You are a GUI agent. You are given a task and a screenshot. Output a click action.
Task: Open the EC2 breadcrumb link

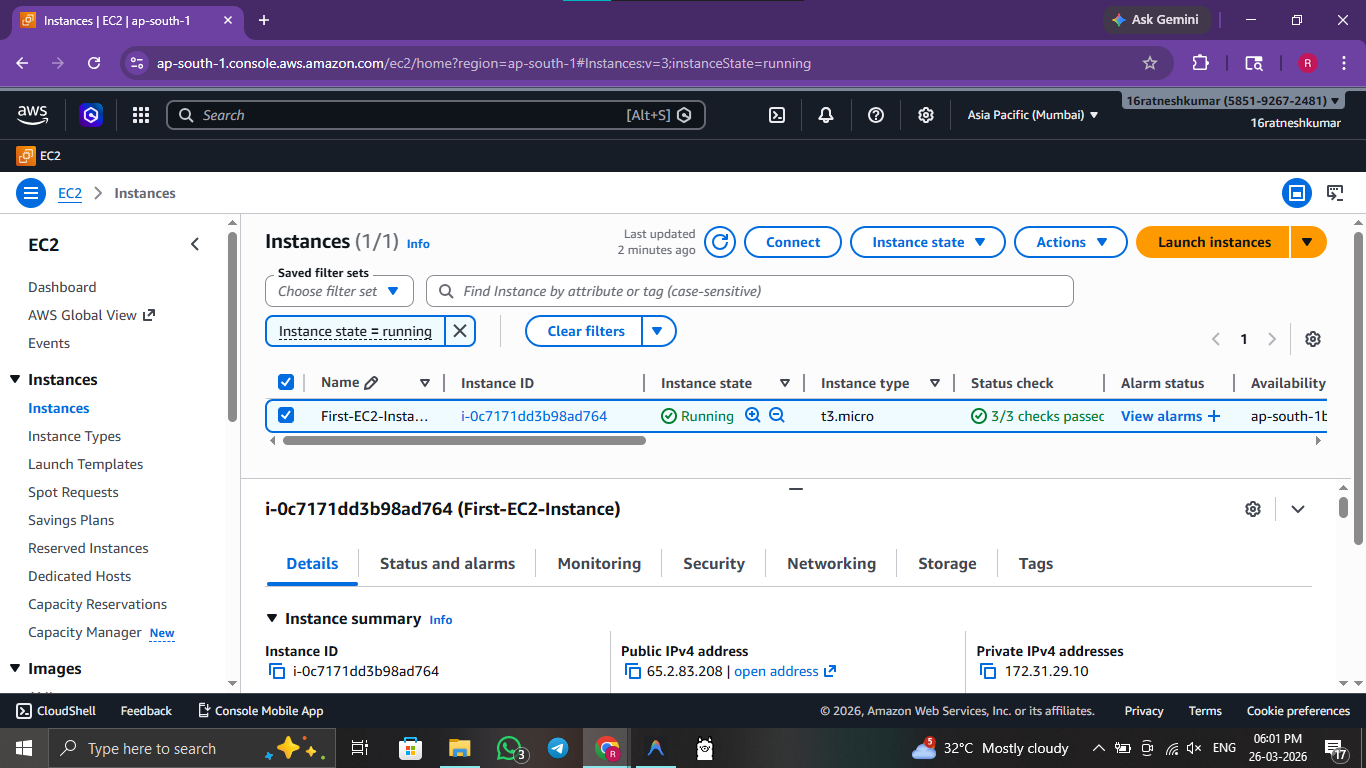pos(70,193)
